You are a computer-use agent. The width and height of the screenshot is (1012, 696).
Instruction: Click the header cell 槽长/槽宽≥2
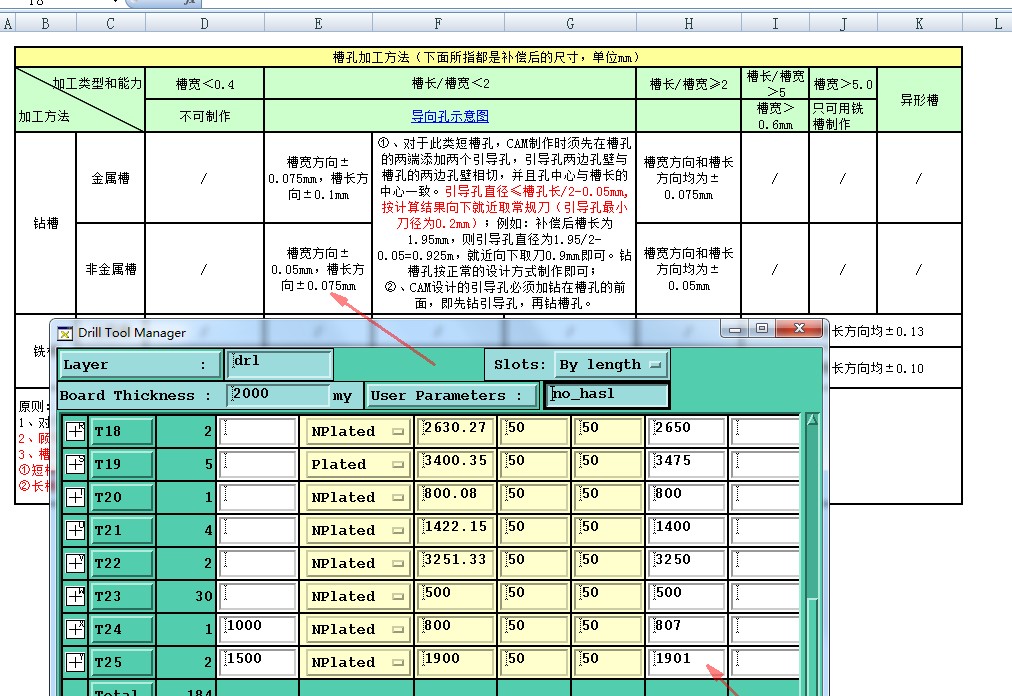click(689, 83)
